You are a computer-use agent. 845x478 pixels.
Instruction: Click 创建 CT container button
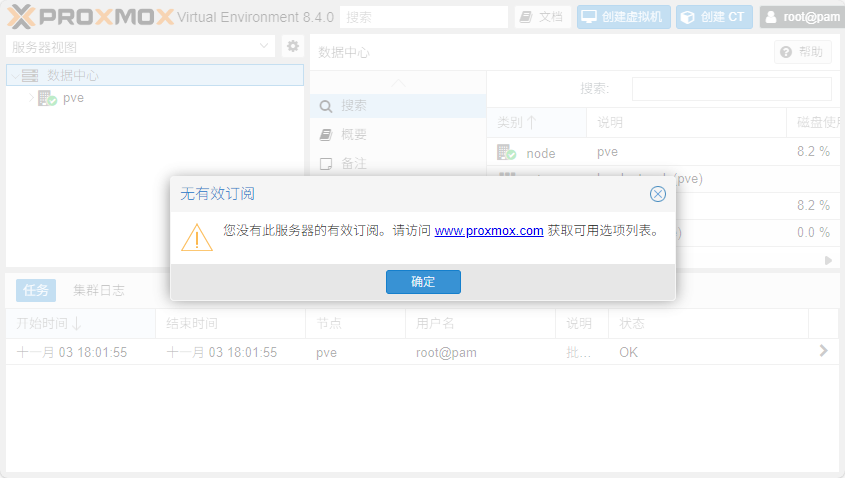[714, 17]
